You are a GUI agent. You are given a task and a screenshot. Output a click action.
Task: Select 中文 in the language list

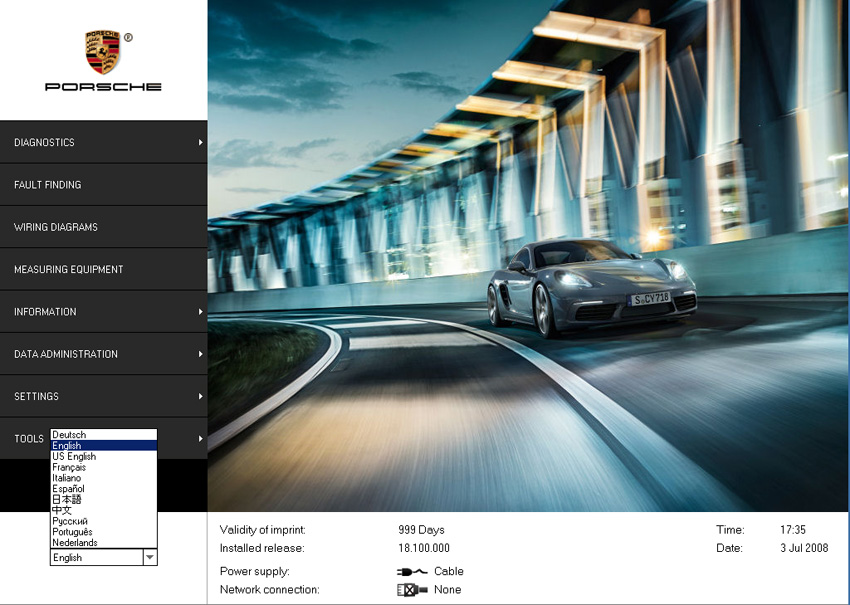coord(104,510)
